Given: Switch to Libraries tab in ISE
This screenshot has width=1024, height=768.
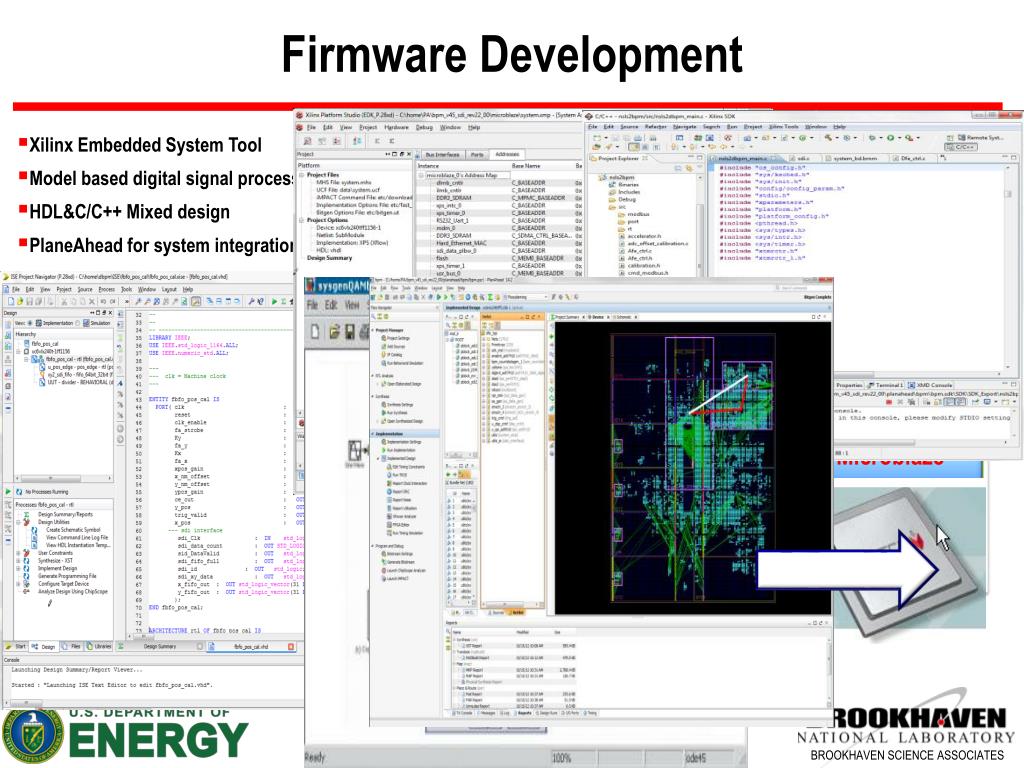Looking at the screenshot, I should (99, 647).
